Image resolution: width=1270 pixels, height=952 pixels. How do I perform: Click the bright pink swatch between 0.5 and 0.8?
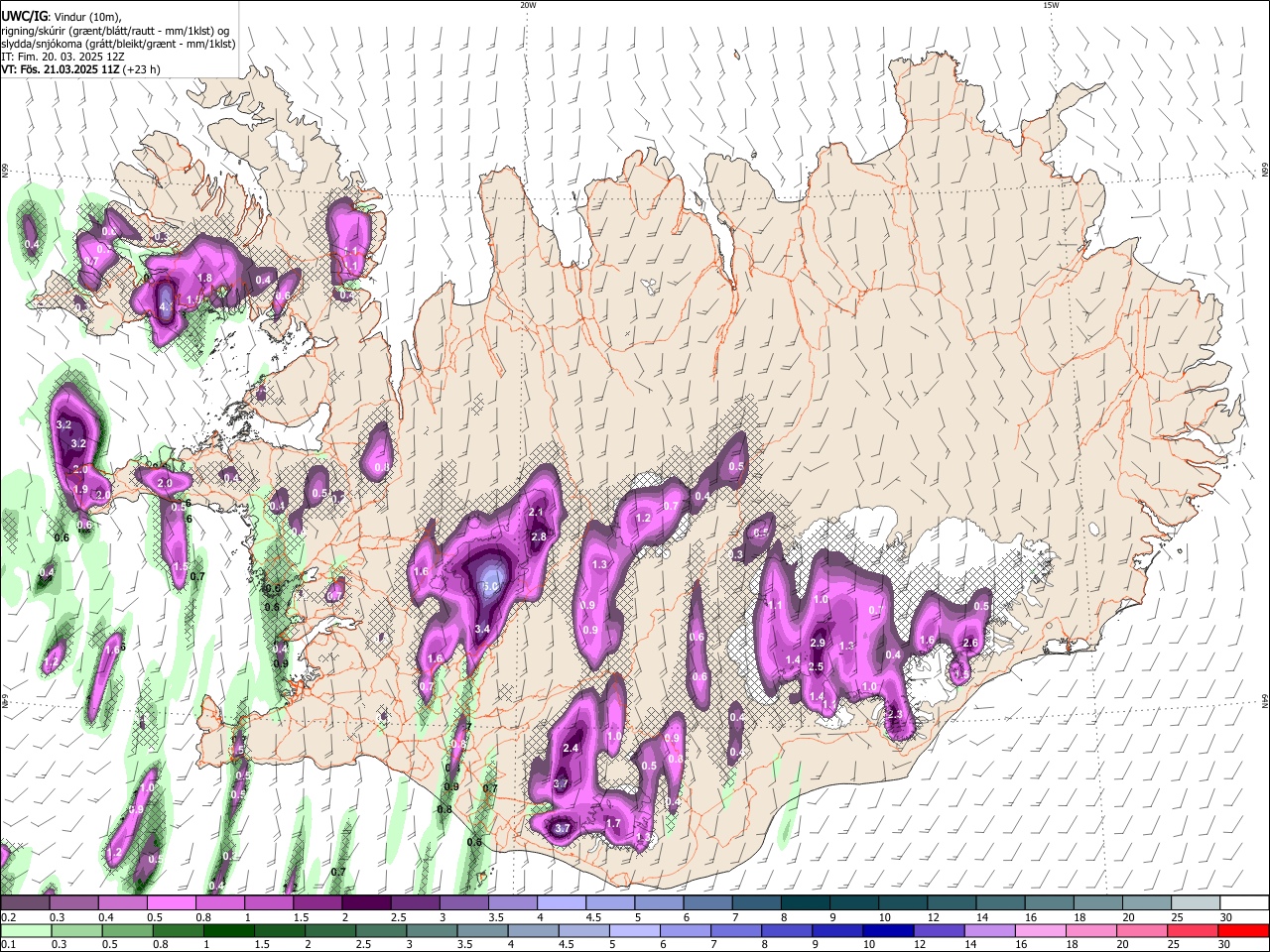point(171,903)
